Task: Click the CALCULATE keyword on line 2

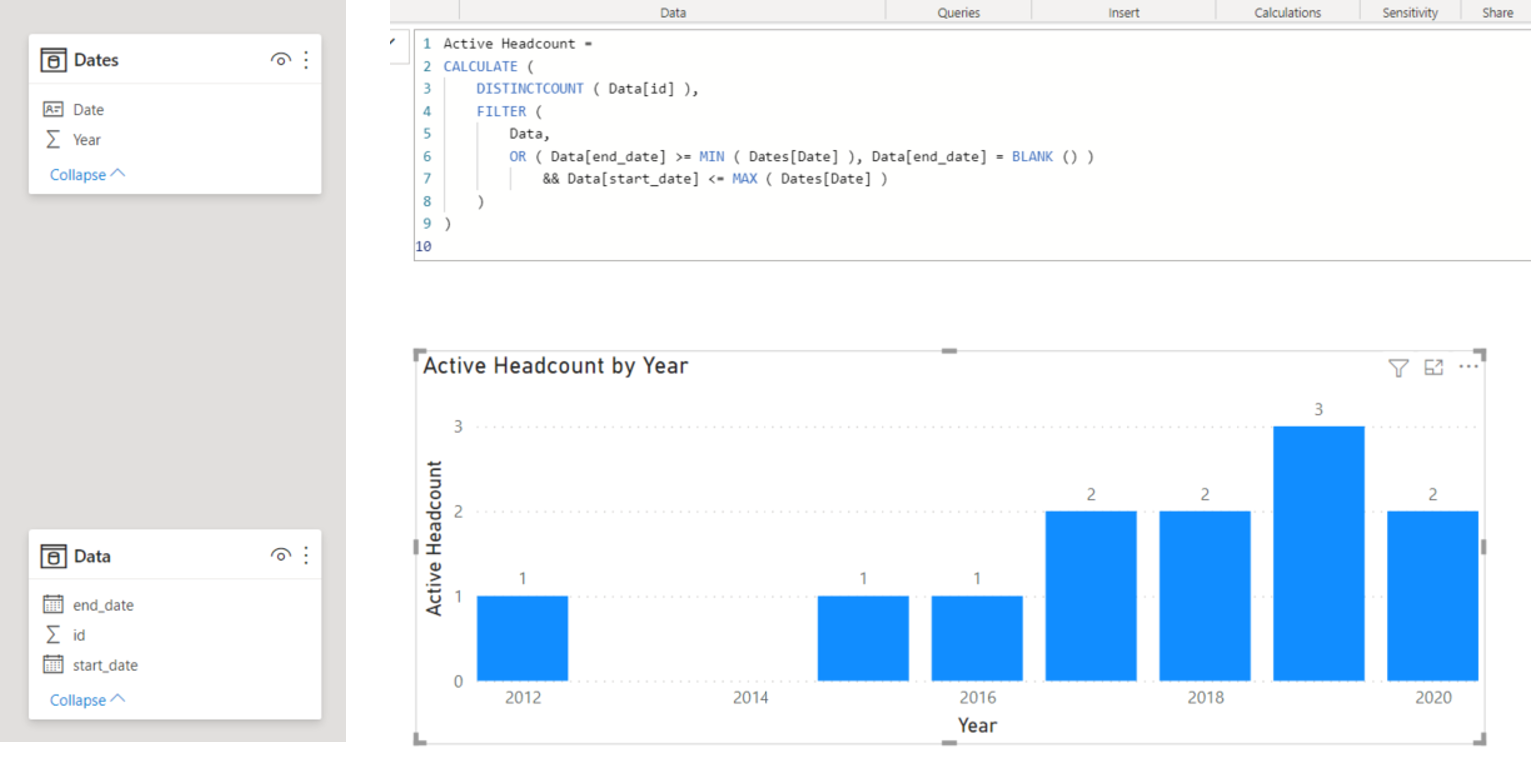Action: pyautogui.click(x=481, y=66)
